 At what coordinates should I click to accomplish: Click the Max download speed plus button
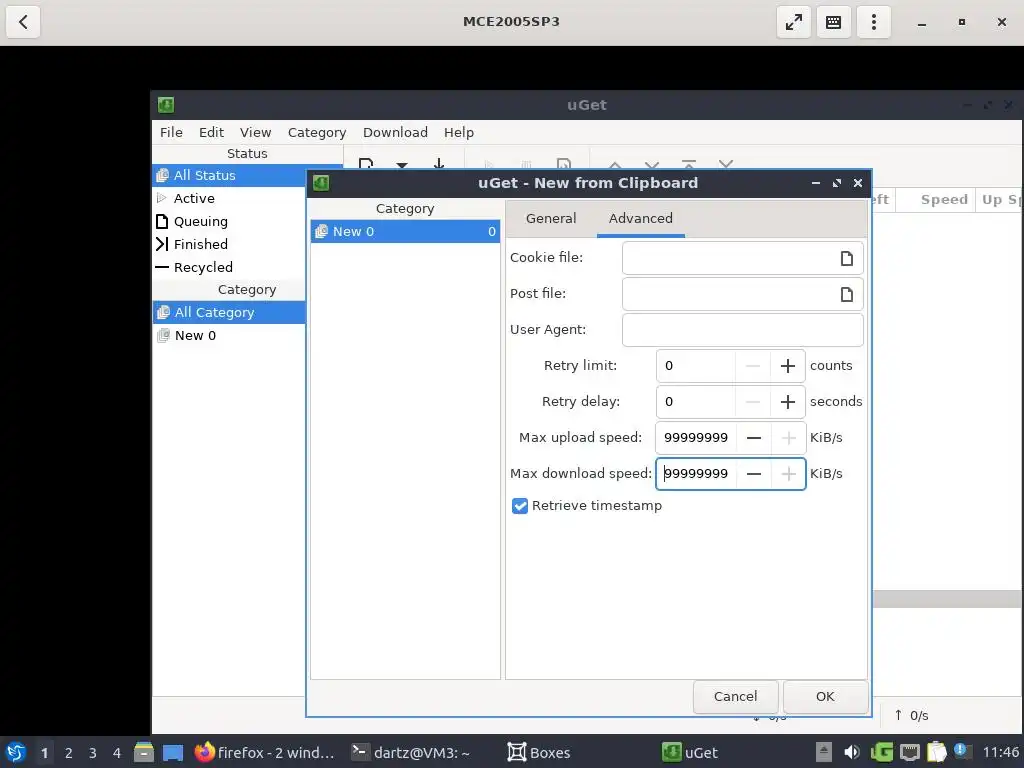tap(788, 473)
